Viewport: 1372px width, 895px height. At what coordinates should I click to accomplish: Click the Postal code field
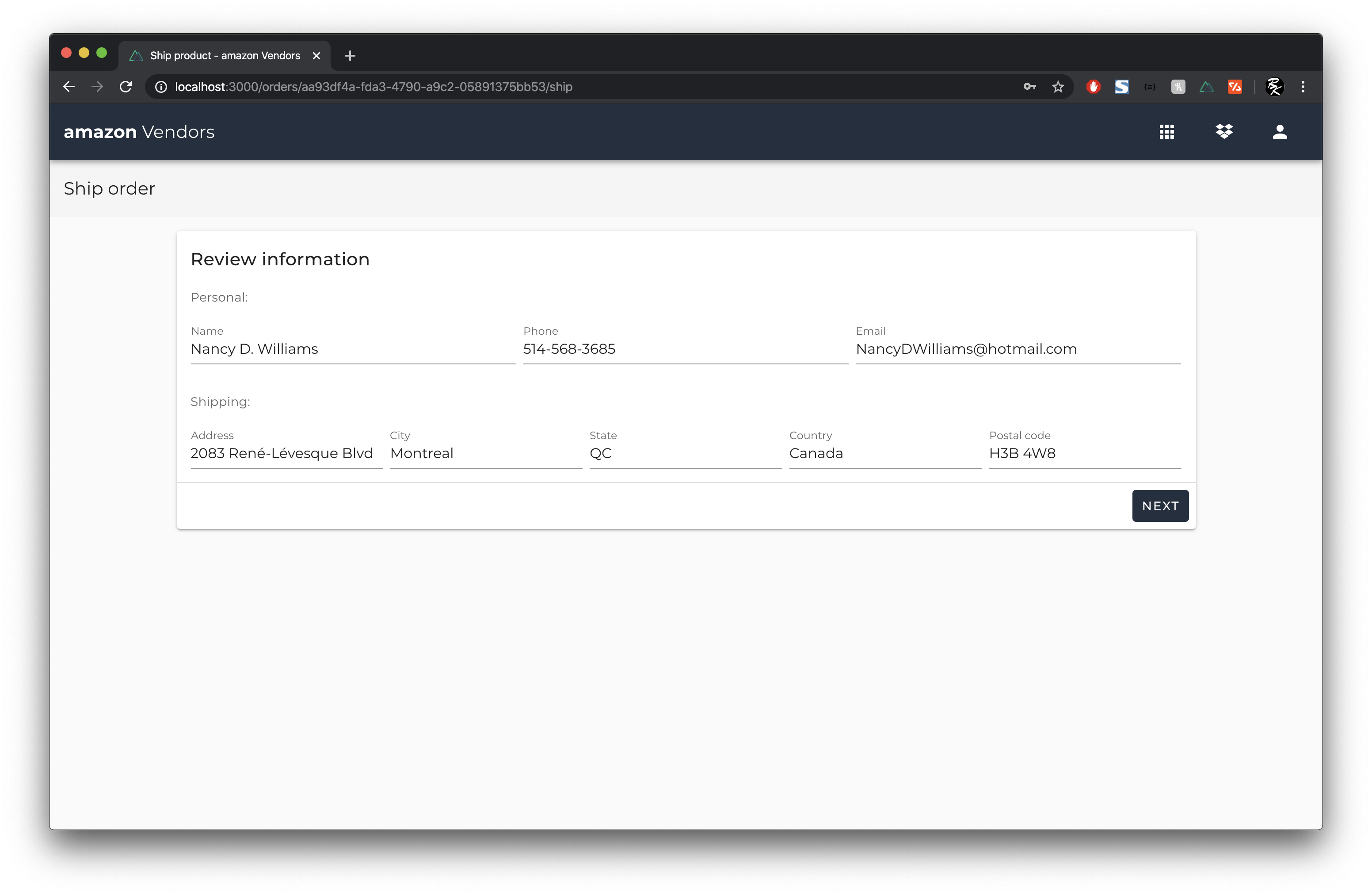pos(1084,453)
